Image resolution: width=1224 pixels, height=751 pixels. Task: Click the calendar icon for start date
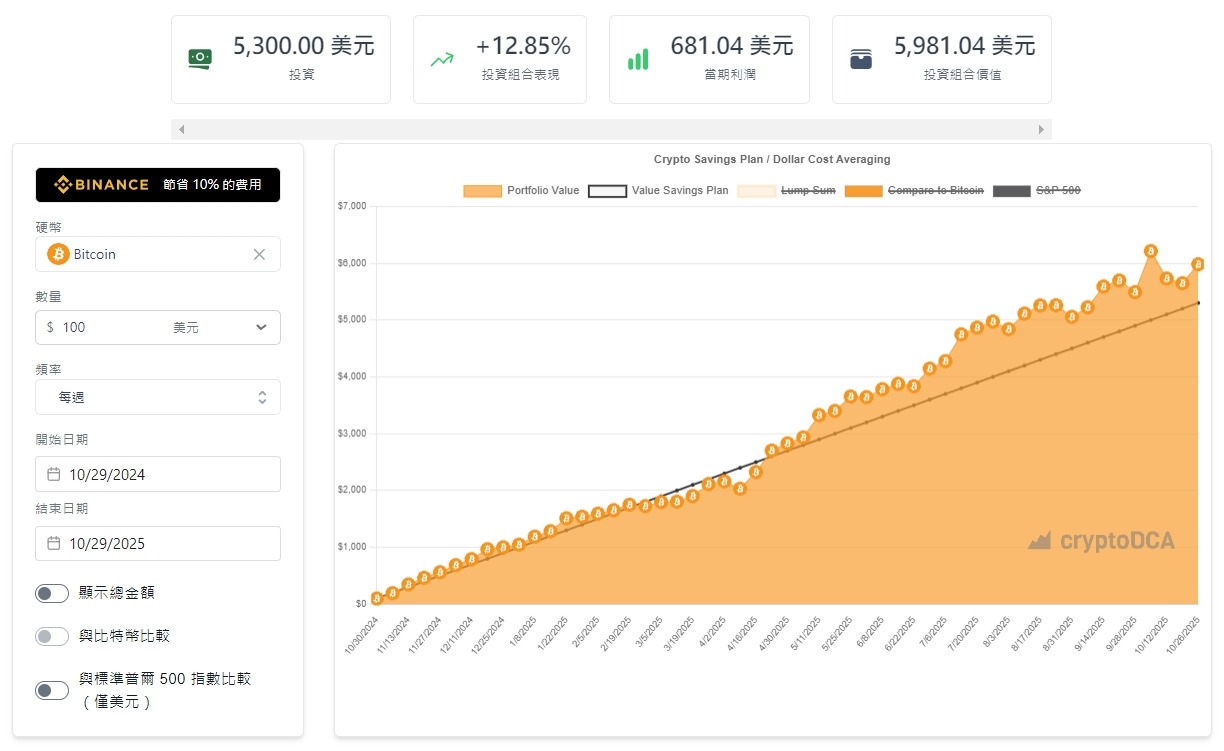54,474
